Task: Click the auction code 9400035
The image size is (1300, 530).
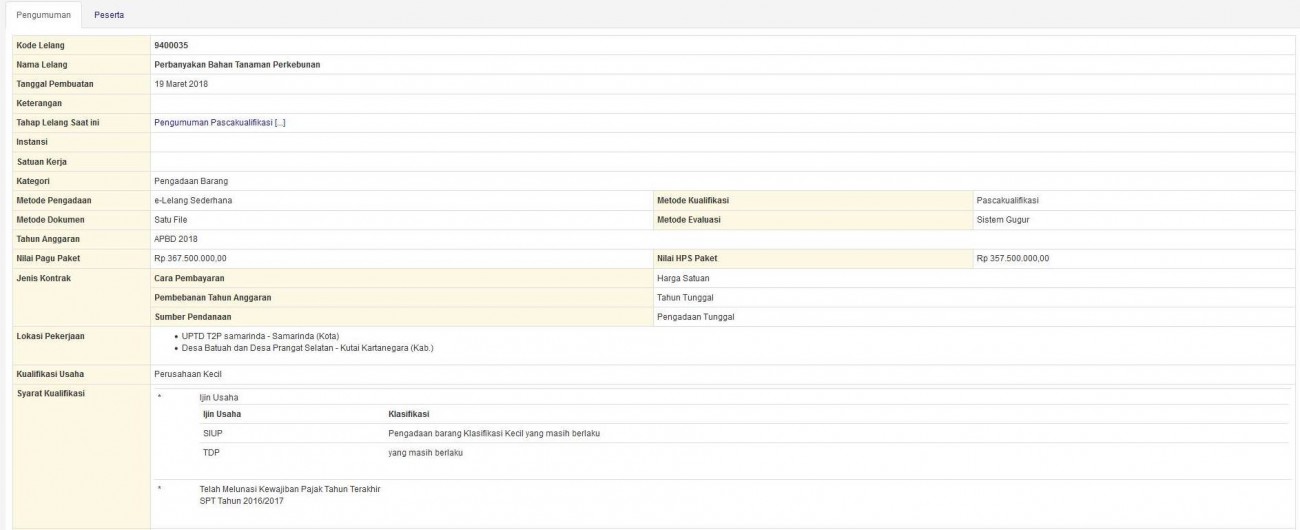Action: 171,46
